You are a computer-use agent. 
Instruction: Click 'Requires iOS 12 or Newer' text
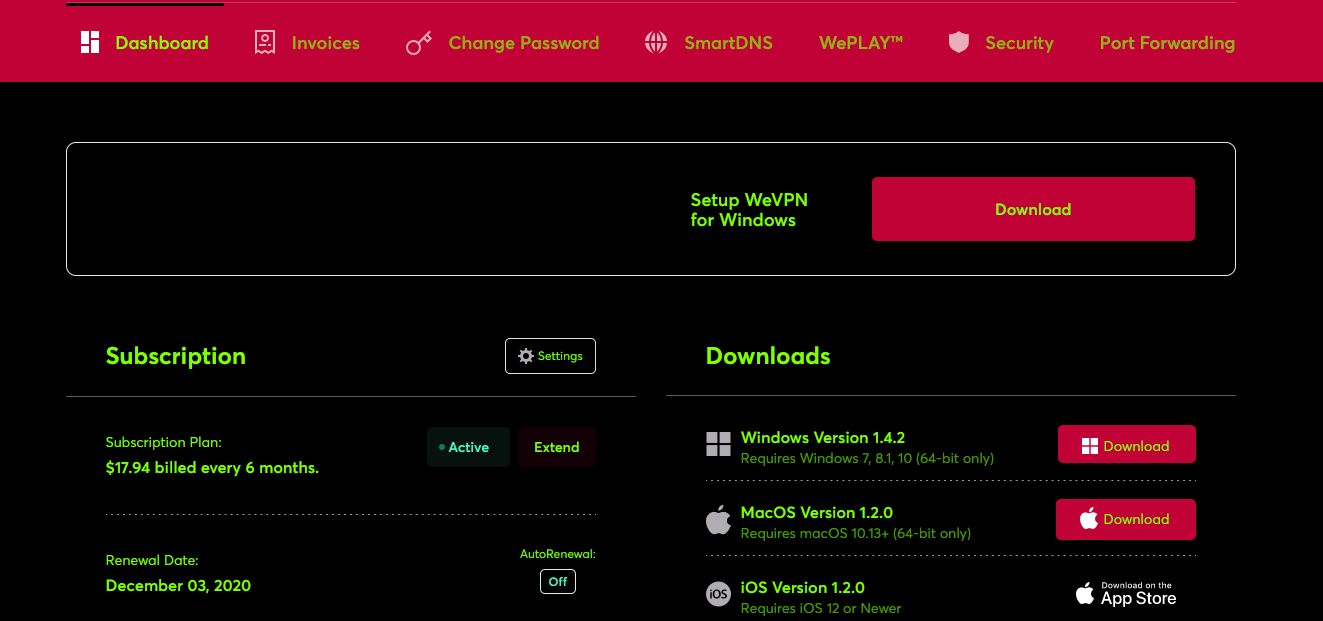821,608
